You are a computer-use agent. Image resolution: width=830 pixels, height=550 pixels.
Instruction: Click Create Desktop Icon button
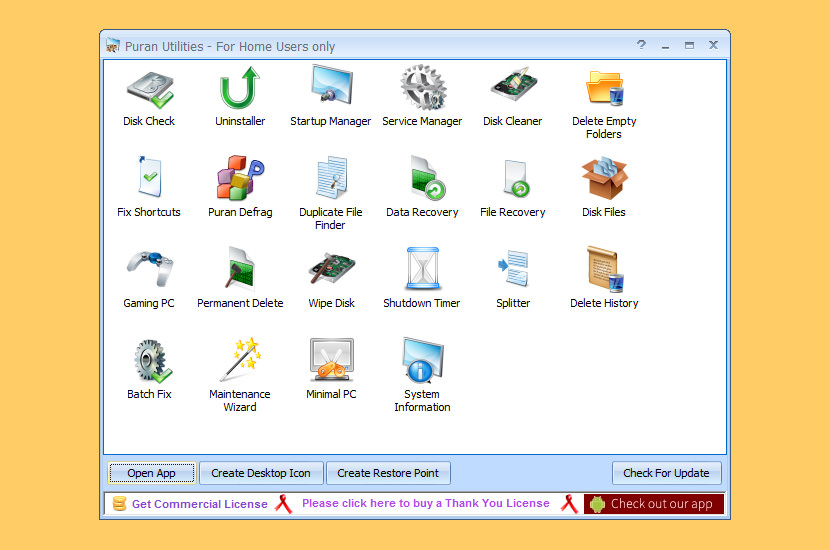[261, 473]
